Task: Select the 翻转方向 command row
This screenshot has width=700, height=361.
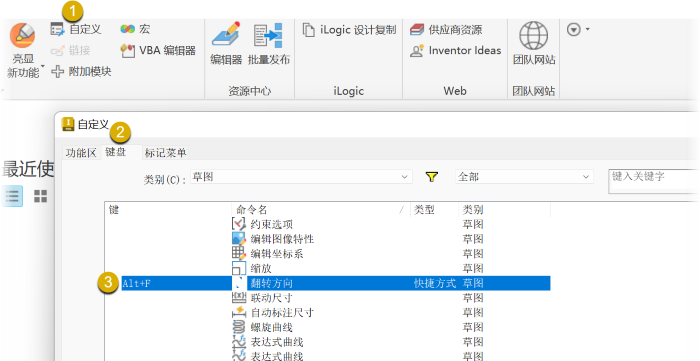Action: coord(335,283)
